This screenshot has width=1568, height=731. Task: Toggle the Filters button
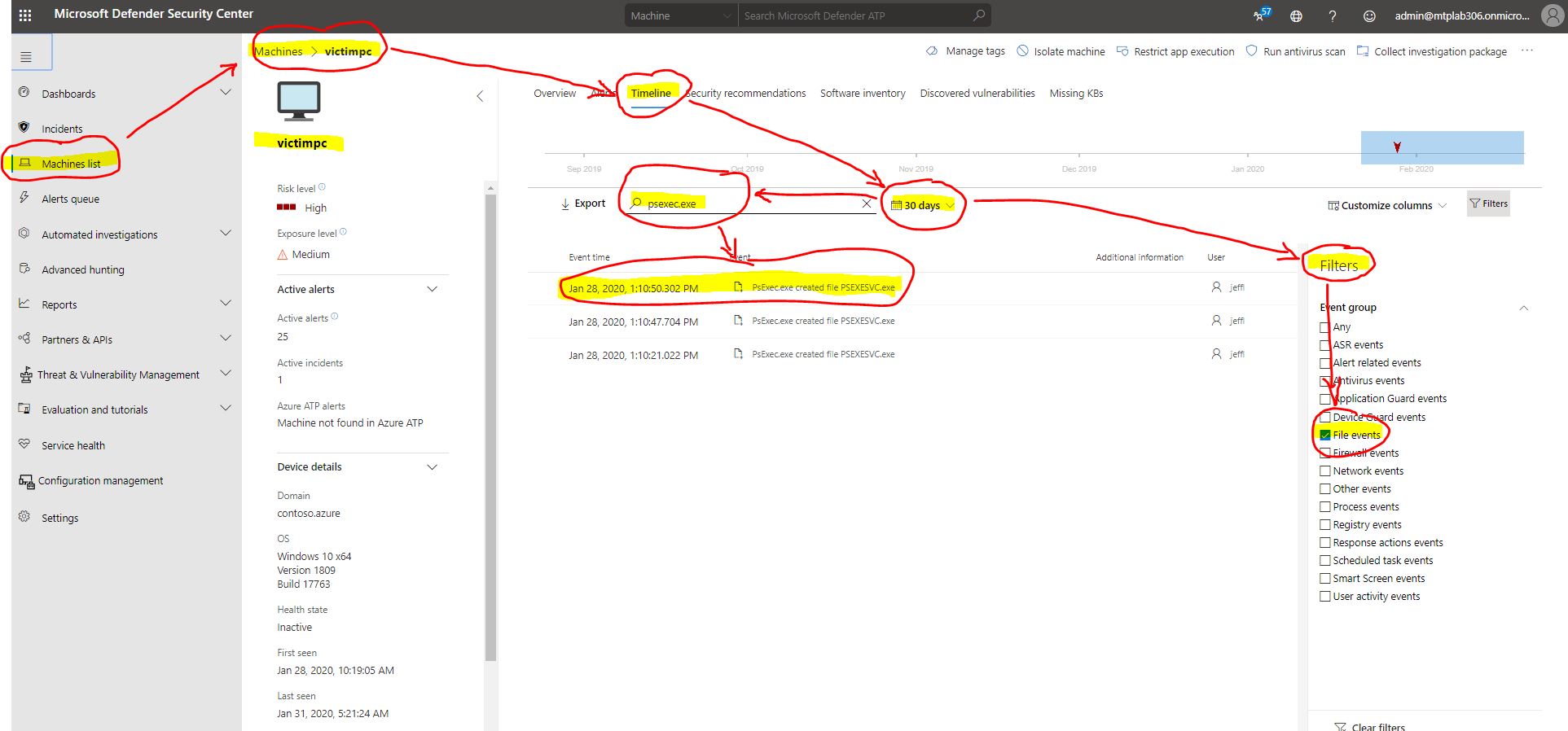coord(1488,204)
